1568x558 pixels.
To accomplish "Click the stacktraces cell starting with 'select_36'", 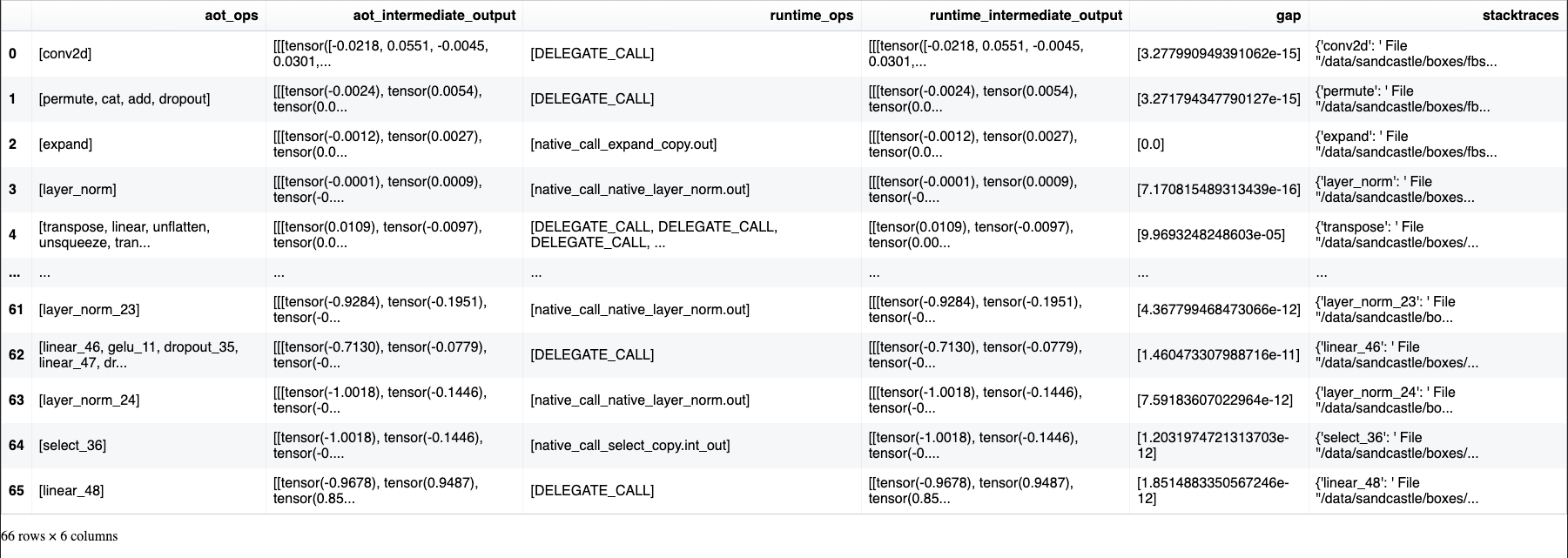I will click(x=1396, y=446).
